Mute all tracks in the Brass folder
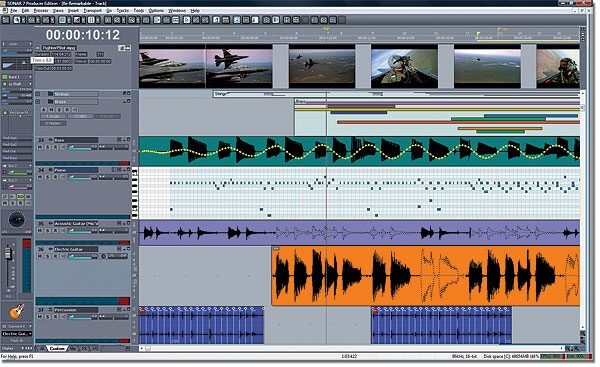Viewport: 600px width, 367px height. click(x=51, y=110)
